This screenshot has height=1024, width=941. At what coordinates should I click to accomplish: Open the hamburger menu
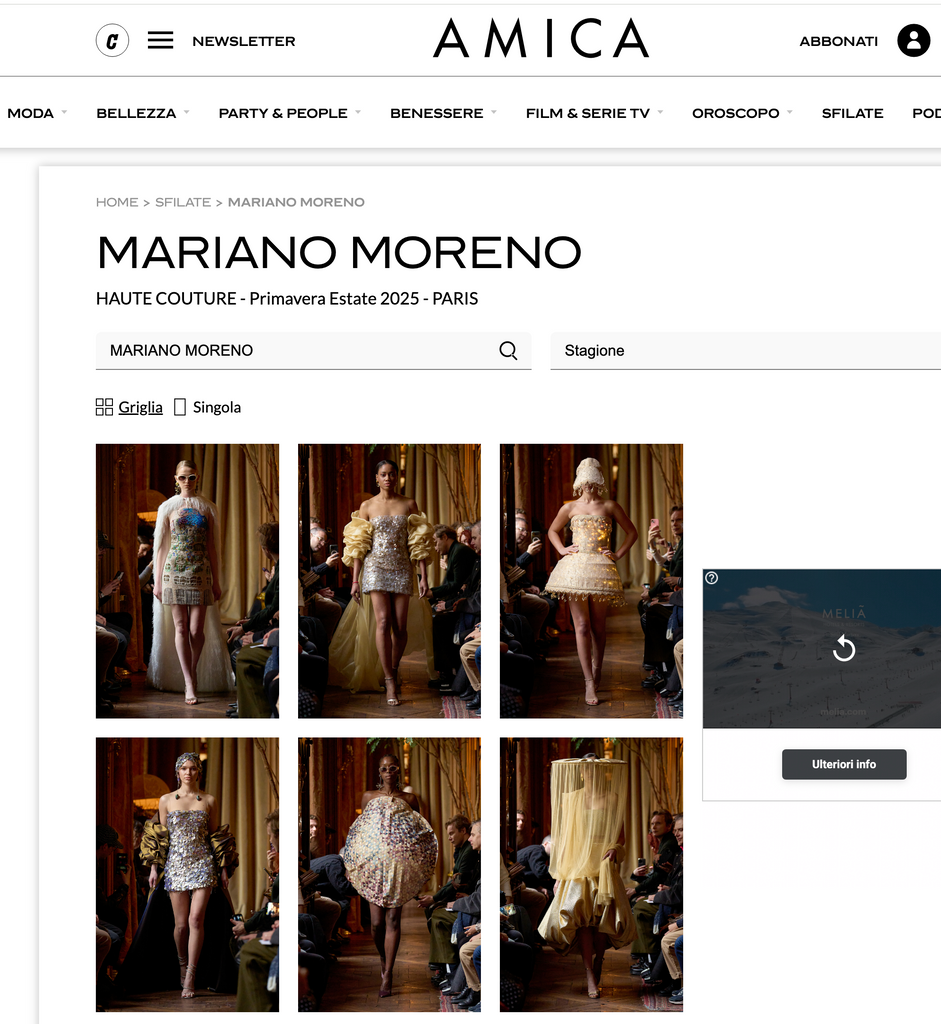click(x=160, y=40)
